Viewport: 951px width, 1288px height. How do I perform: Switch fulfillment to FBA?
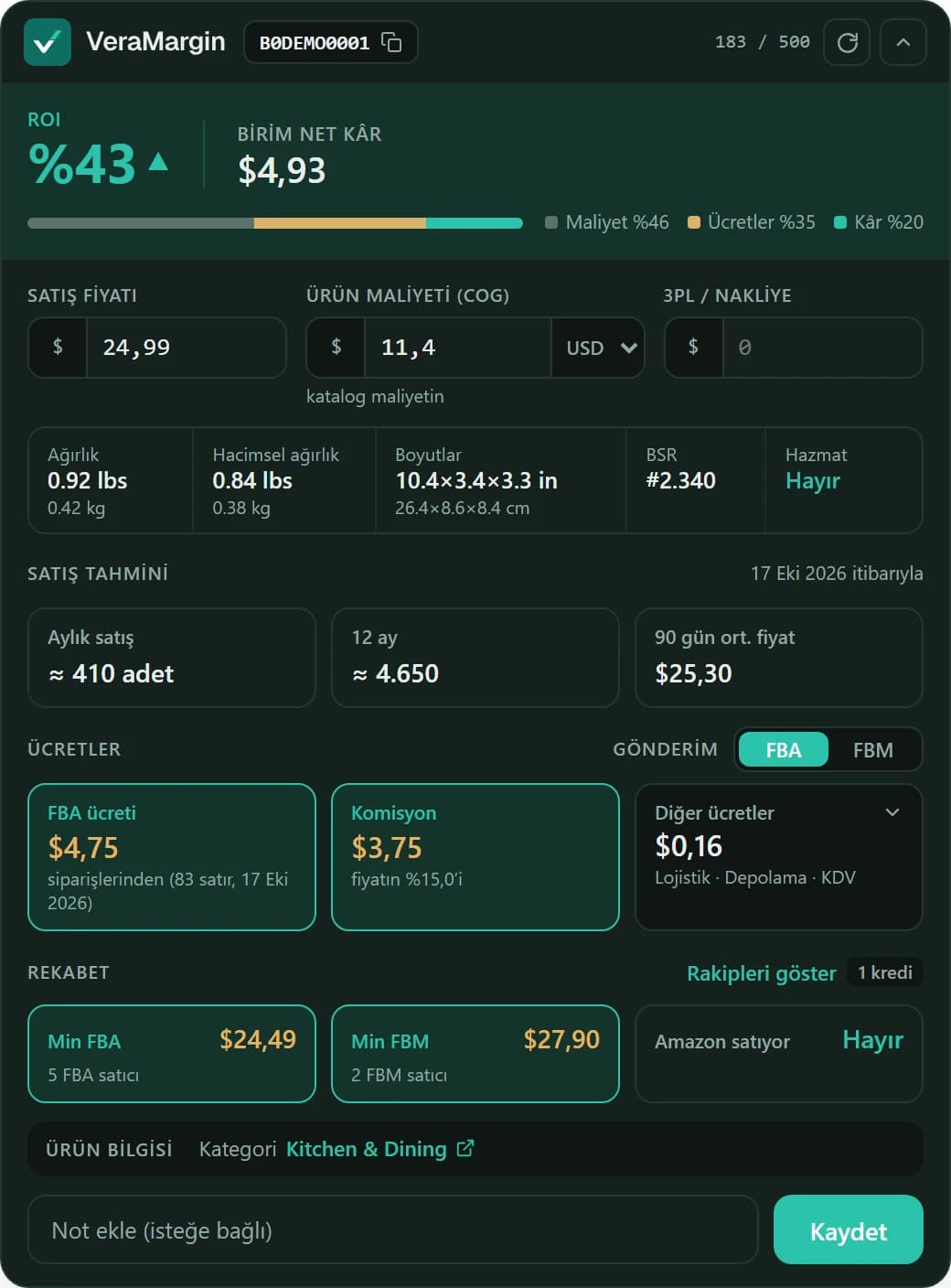click(x=784, y=750)
